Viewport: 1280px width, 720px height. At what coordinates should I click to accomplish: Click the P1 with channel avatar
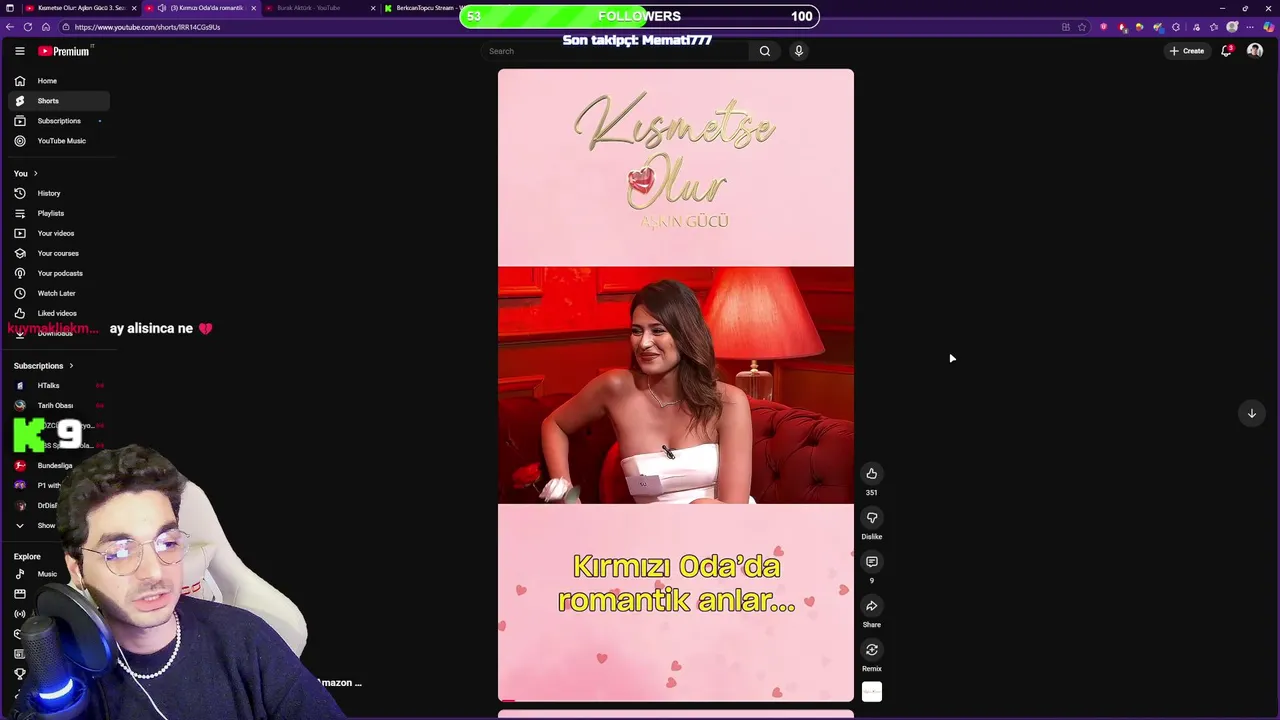pos(20,485)
